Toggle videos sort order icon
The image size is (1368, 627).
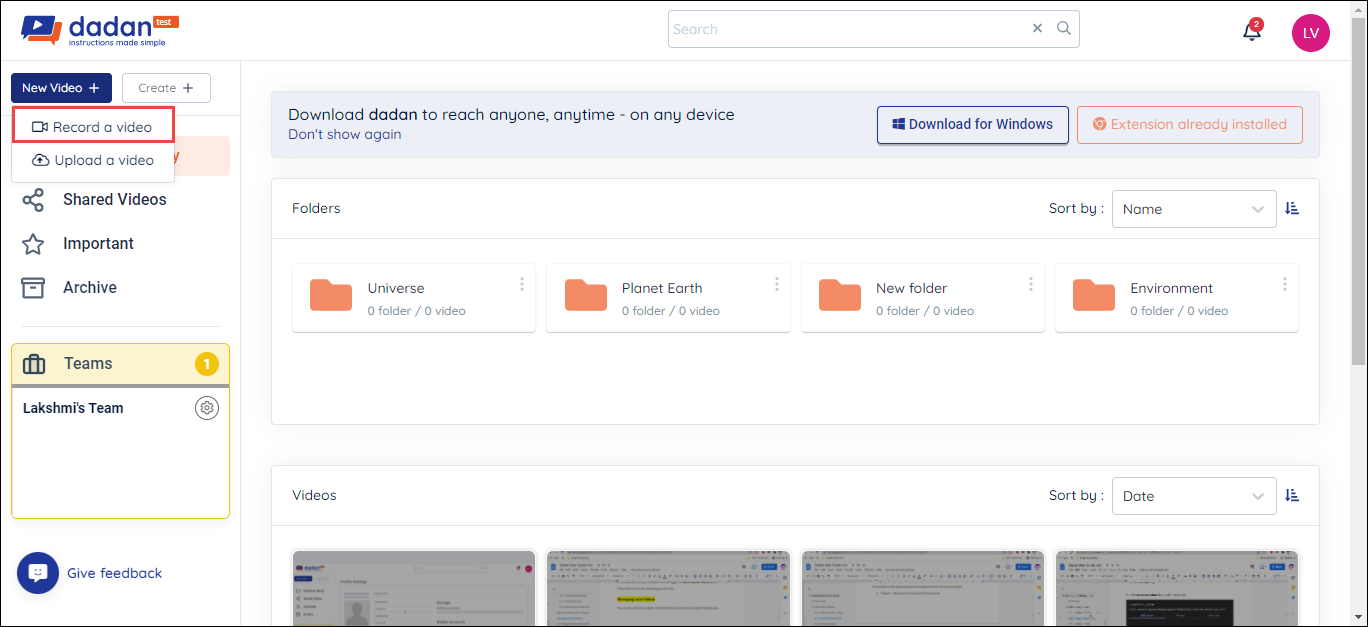coord(1292,496)
